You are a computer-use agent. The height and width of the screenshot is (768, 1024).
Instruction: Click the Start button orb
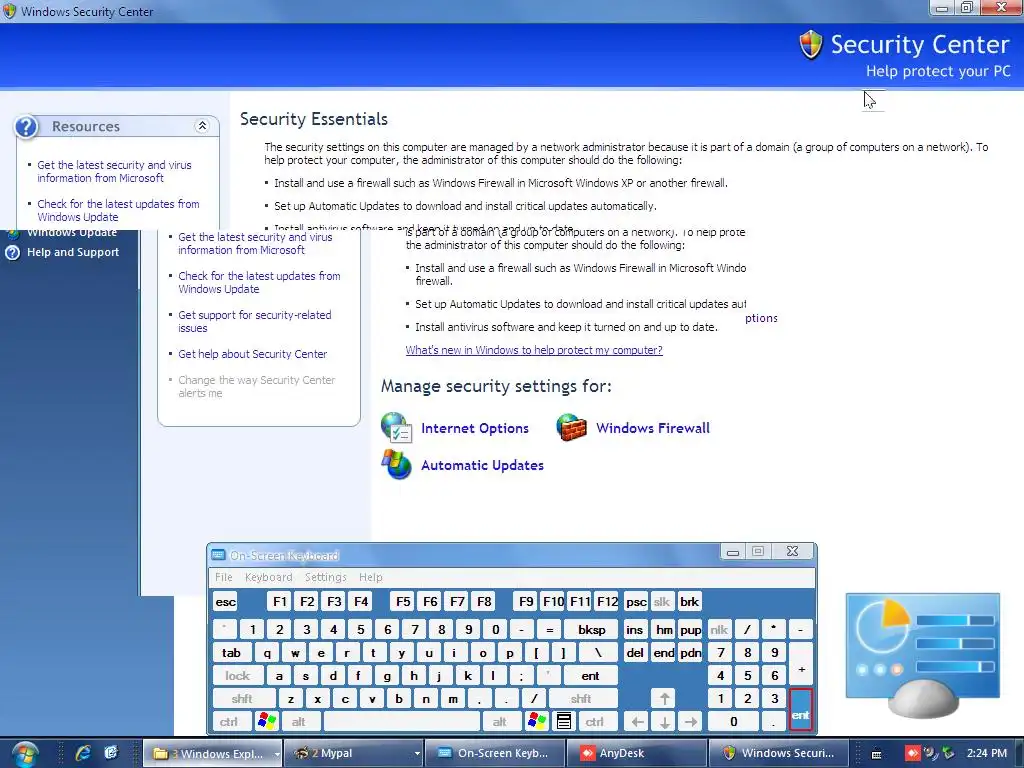(x=24, y=754)
